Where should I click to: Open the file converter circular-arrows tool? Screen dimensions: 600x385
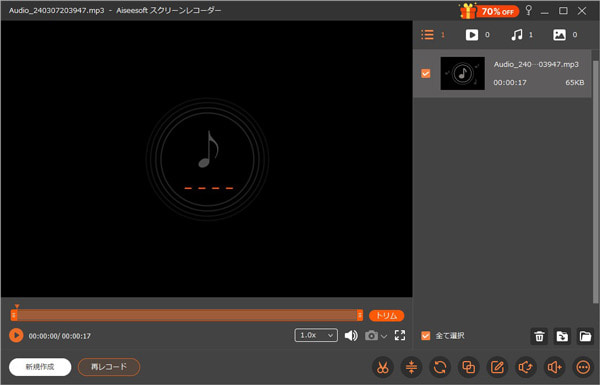point(440,367)
